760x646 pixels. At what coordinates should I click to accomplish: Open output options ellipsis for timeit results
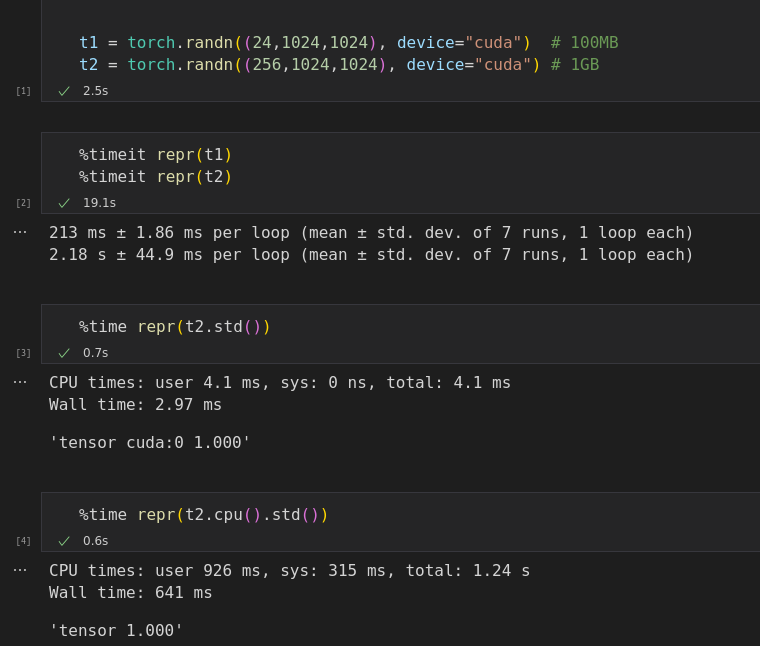click(20, 232)
